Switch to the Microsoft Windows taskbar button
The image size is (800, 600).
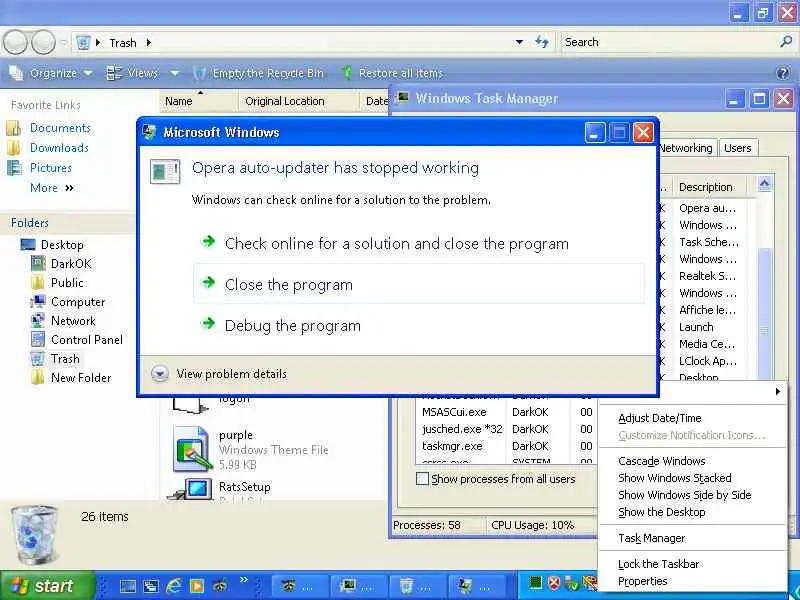[477, 586]
